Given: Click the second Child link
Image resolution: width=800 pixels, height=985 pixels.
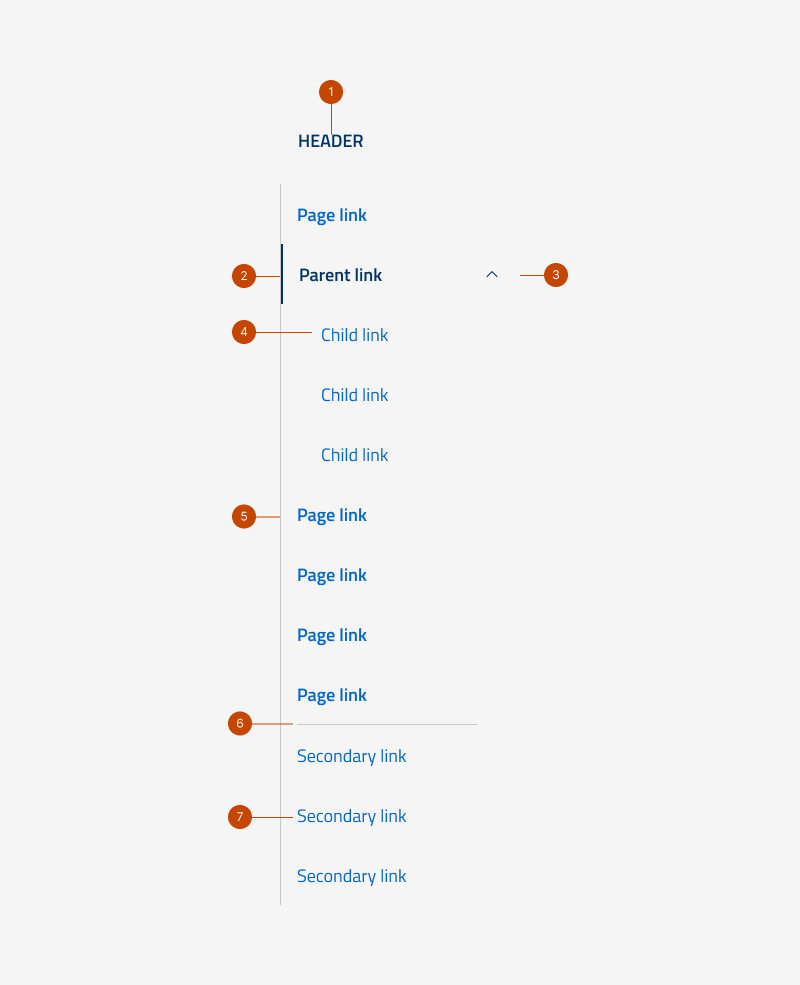Looking at the screenshot, I should pos(354,395).
